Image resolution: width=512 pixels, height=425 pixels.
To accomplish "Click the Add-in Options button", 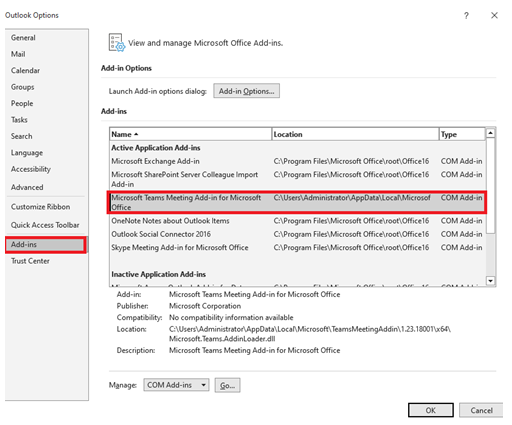I will (246, 91).
